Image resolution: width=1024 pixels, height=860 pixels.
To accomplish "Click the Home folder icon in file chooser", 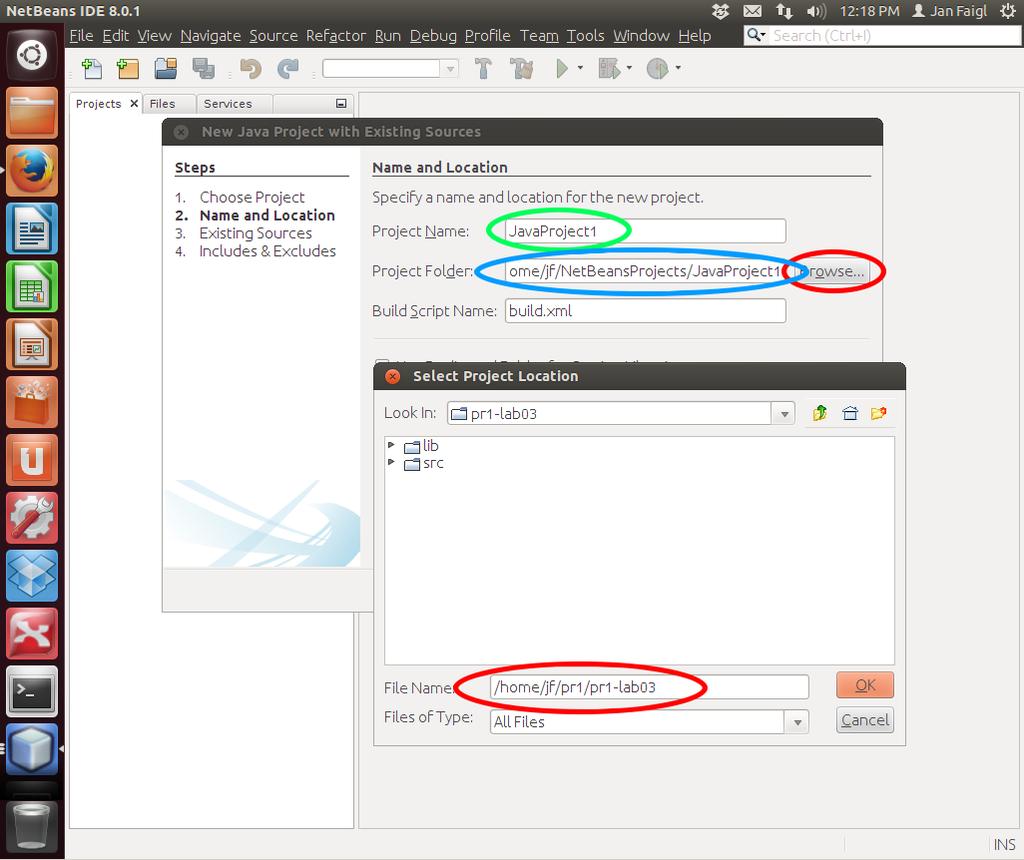I will point(850,413).
